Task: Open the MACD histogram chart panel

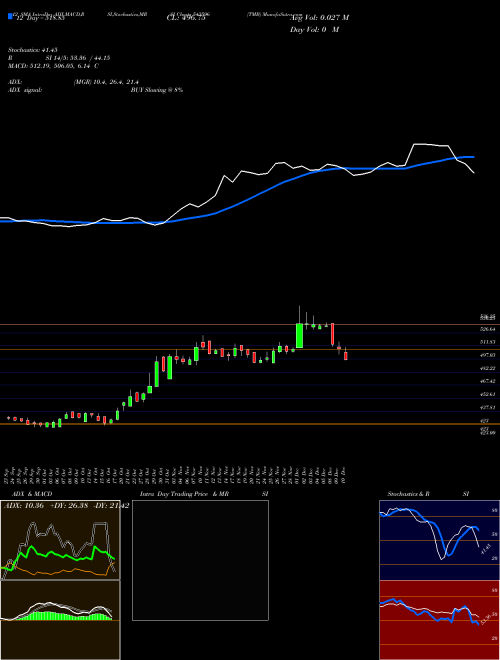Action: pyautogui.click(x=60, y=620)
